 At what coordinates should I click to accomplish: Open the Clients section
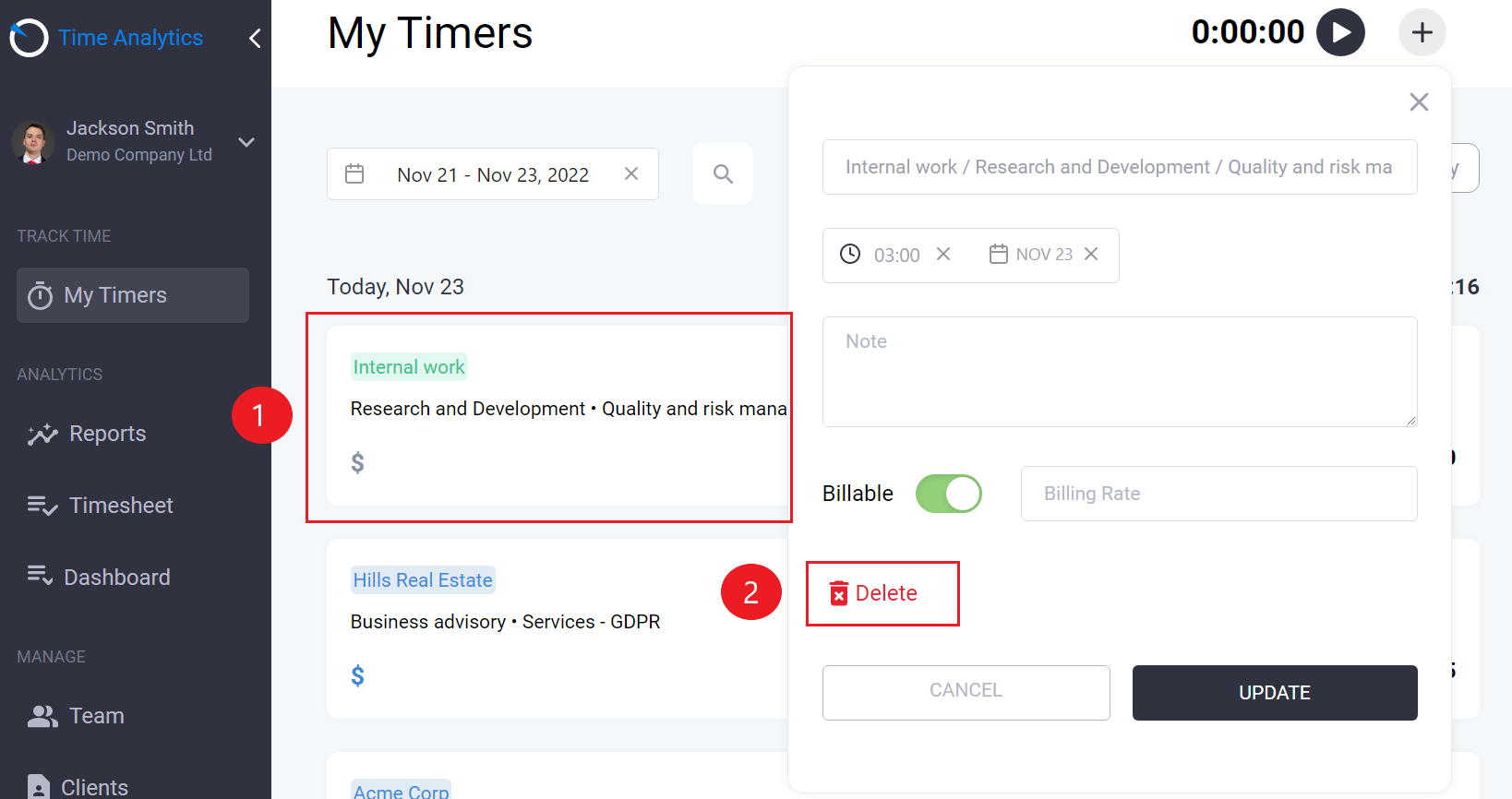coord(94,787)
